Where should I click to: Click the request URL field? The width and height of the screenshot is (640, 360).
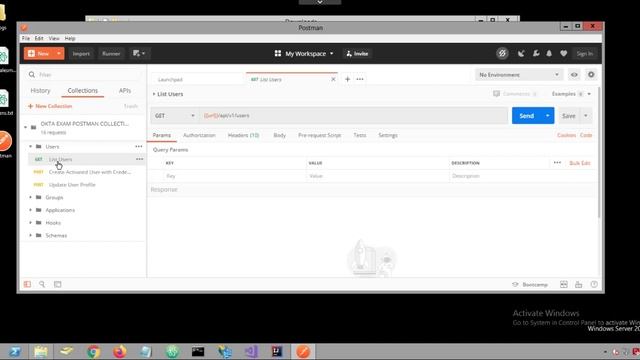[x=353, y=116]
